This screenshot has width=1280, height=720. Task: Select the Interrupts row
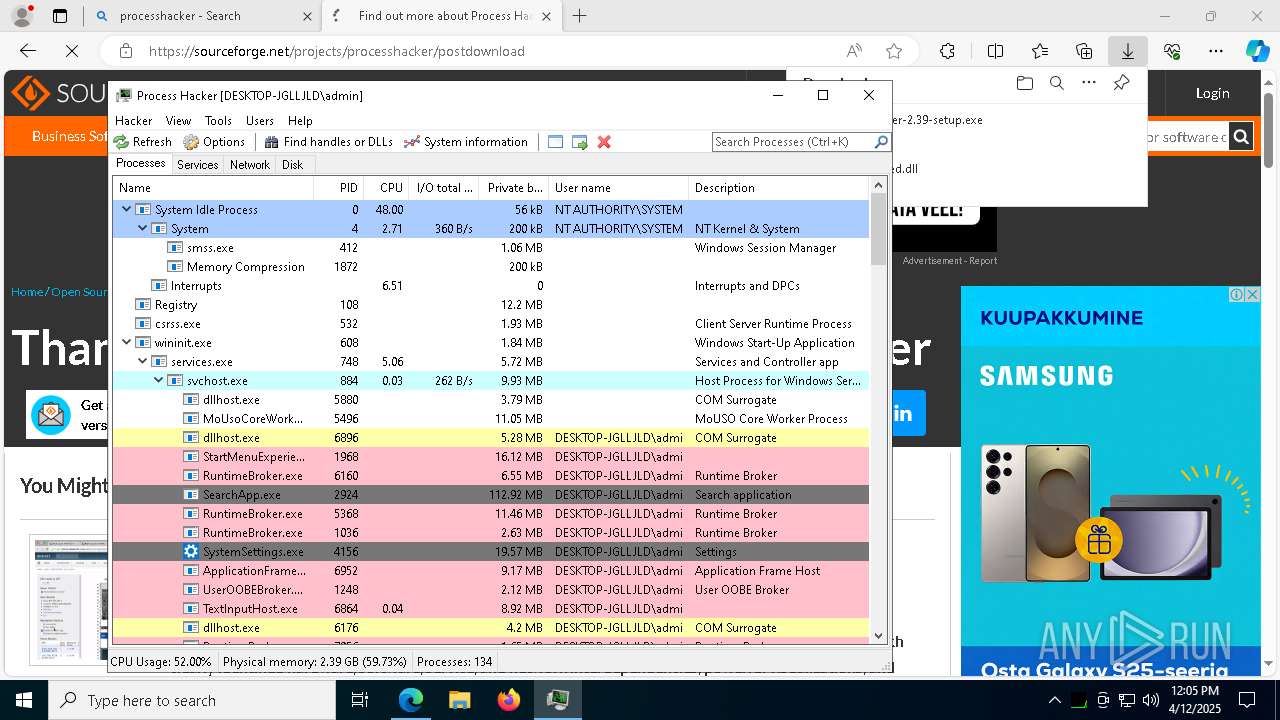coord(491,286)
